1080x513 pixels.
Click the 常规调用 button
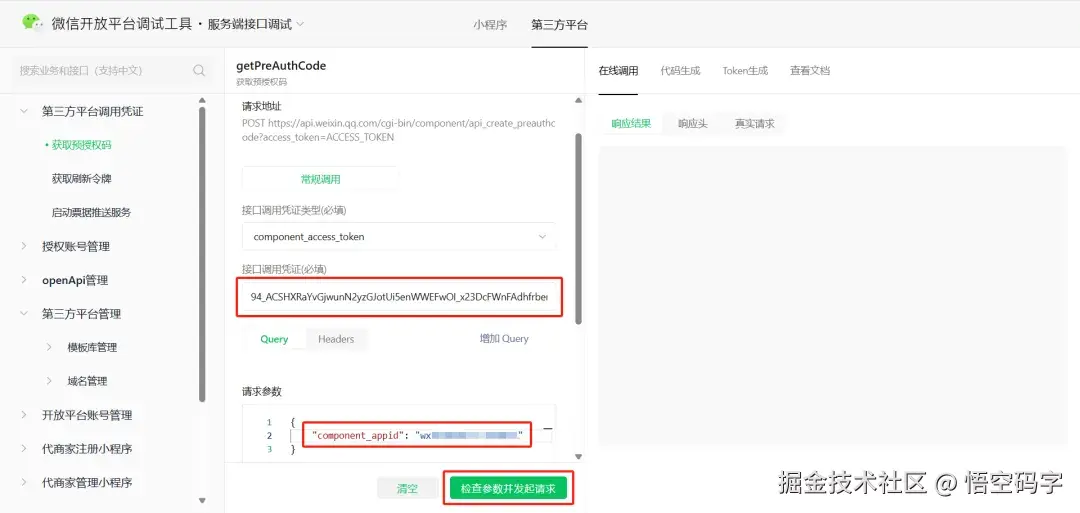point(320,179)
